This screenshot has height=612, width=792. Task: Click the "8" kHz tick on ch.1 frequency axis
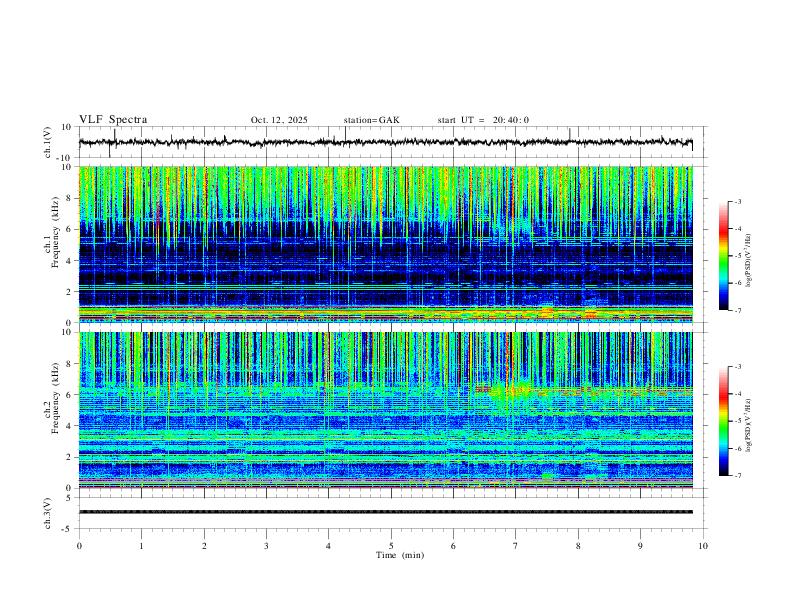click(x=69, y=198)
